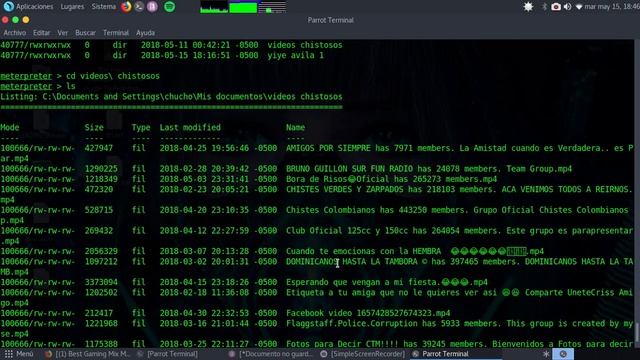The height and width of the screenshot is (360, 640).
Task: Click 'Etiqueta a tu amiga' file name
Action: (331, 293)
